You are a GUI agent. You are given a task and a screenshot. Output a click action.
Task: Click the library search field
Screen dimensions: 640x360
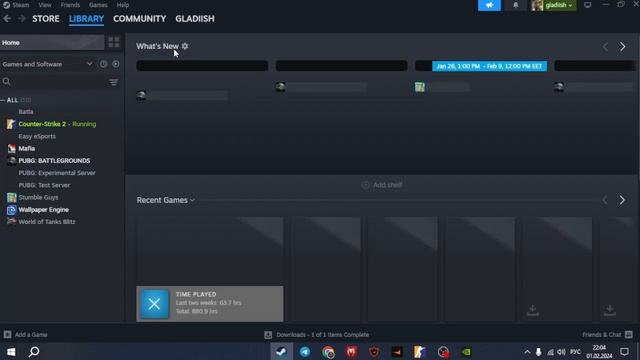(x=59, y=82)
